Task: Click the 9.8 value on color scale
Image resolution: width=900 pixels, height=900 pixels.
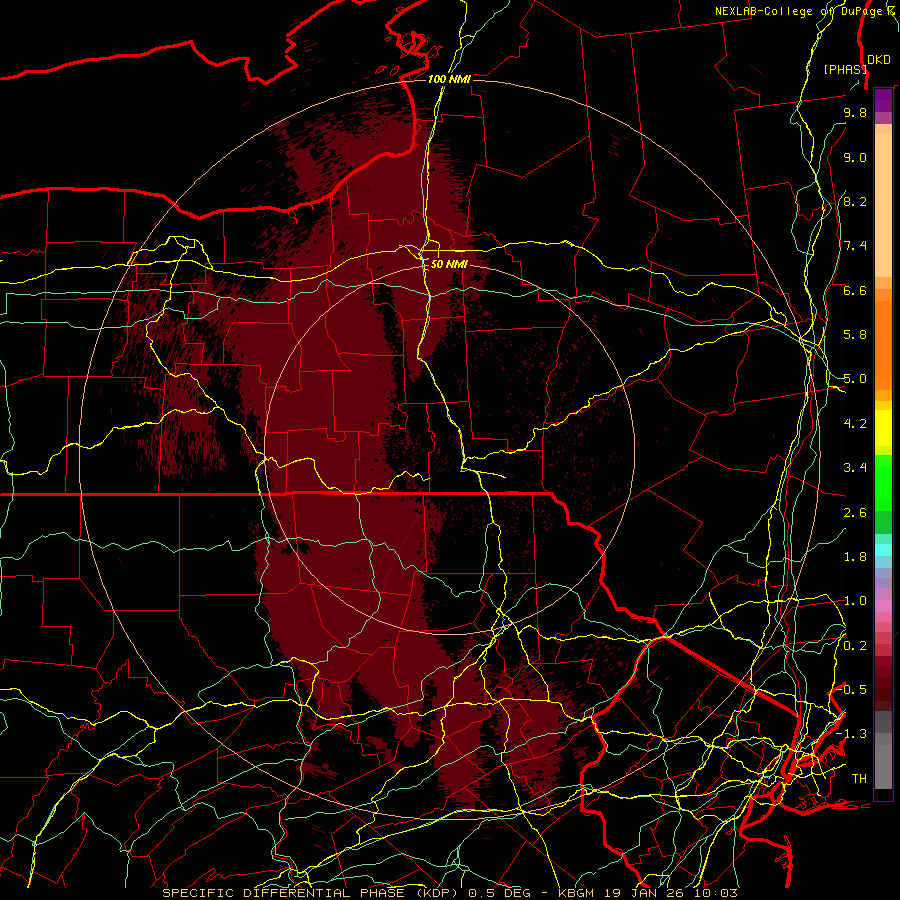Action: click(x=855, y=112)
